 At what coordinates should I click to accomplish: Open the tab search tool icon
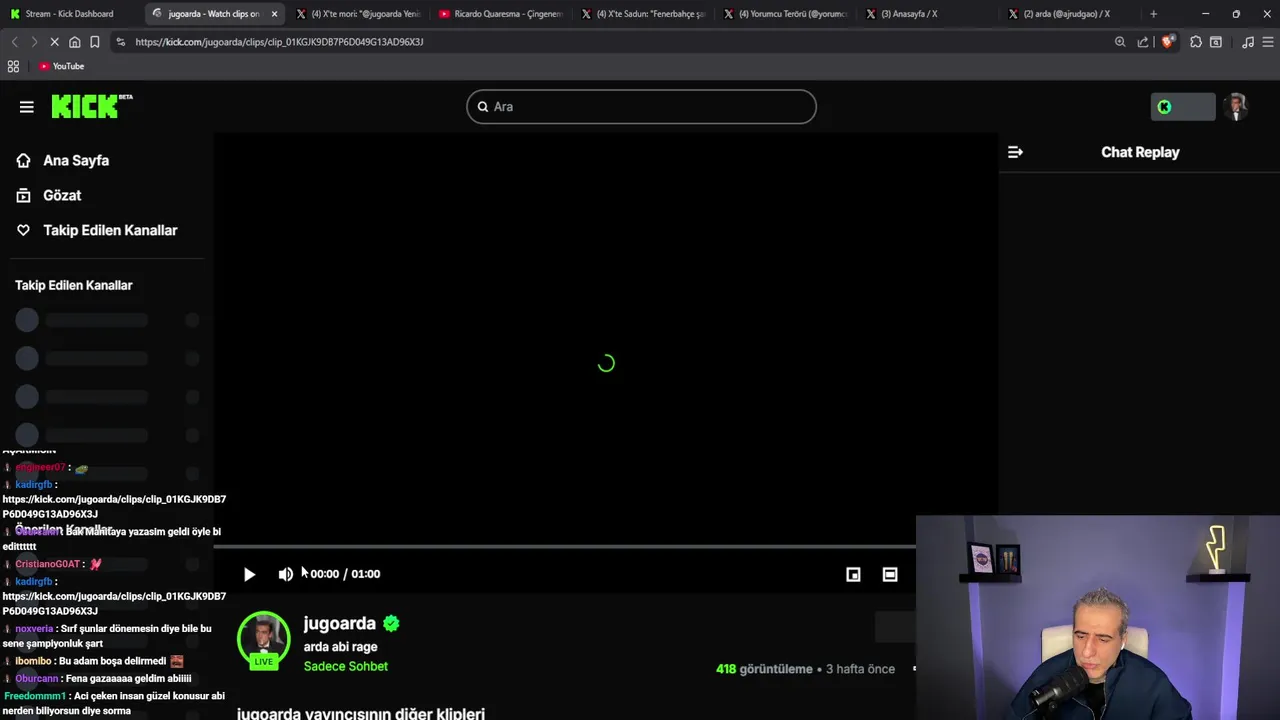(x=1216, y=42)
